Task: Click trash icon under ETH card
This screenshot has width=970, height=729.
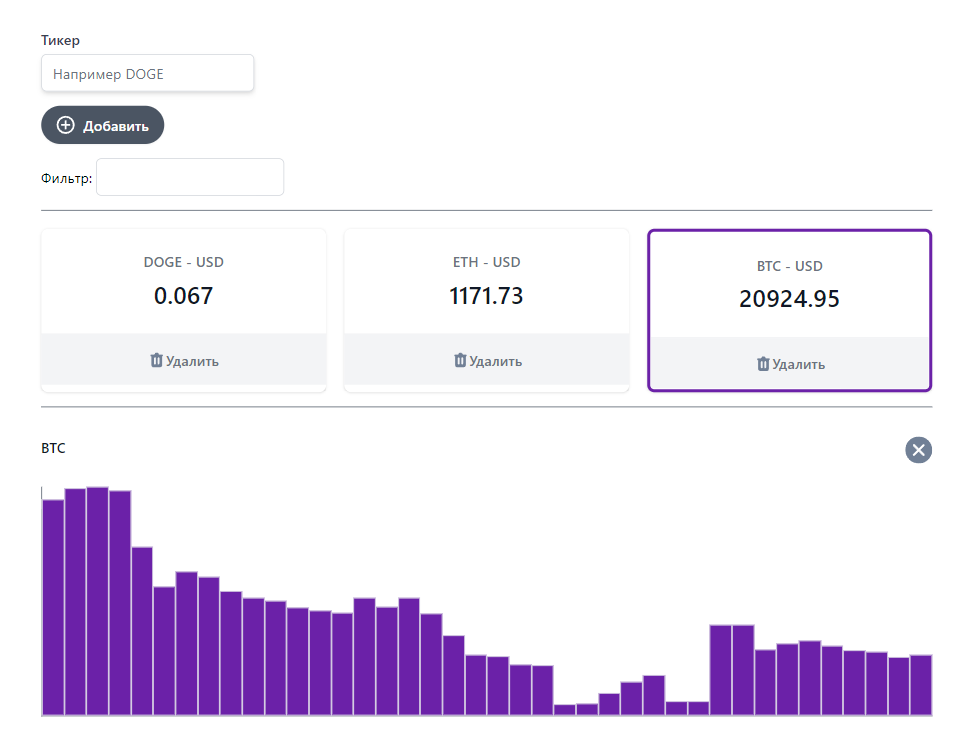Action: click(x=459, y=360)
